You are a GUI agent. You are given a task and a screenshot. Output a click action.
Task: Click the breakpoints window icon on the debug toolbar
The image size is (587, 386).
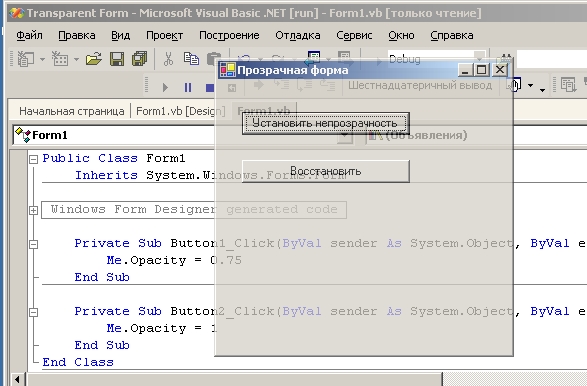click(x=513, y=85)
